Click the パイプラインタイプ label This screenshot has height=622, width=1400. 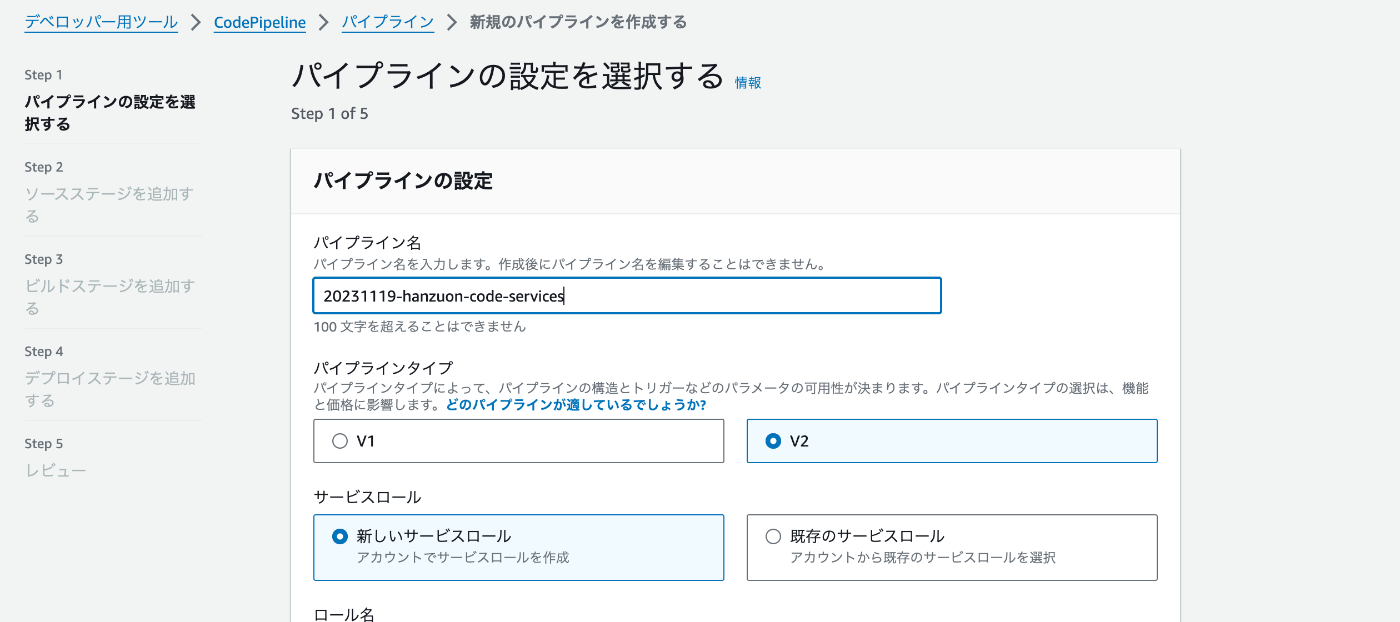click(x=383, y=368)
